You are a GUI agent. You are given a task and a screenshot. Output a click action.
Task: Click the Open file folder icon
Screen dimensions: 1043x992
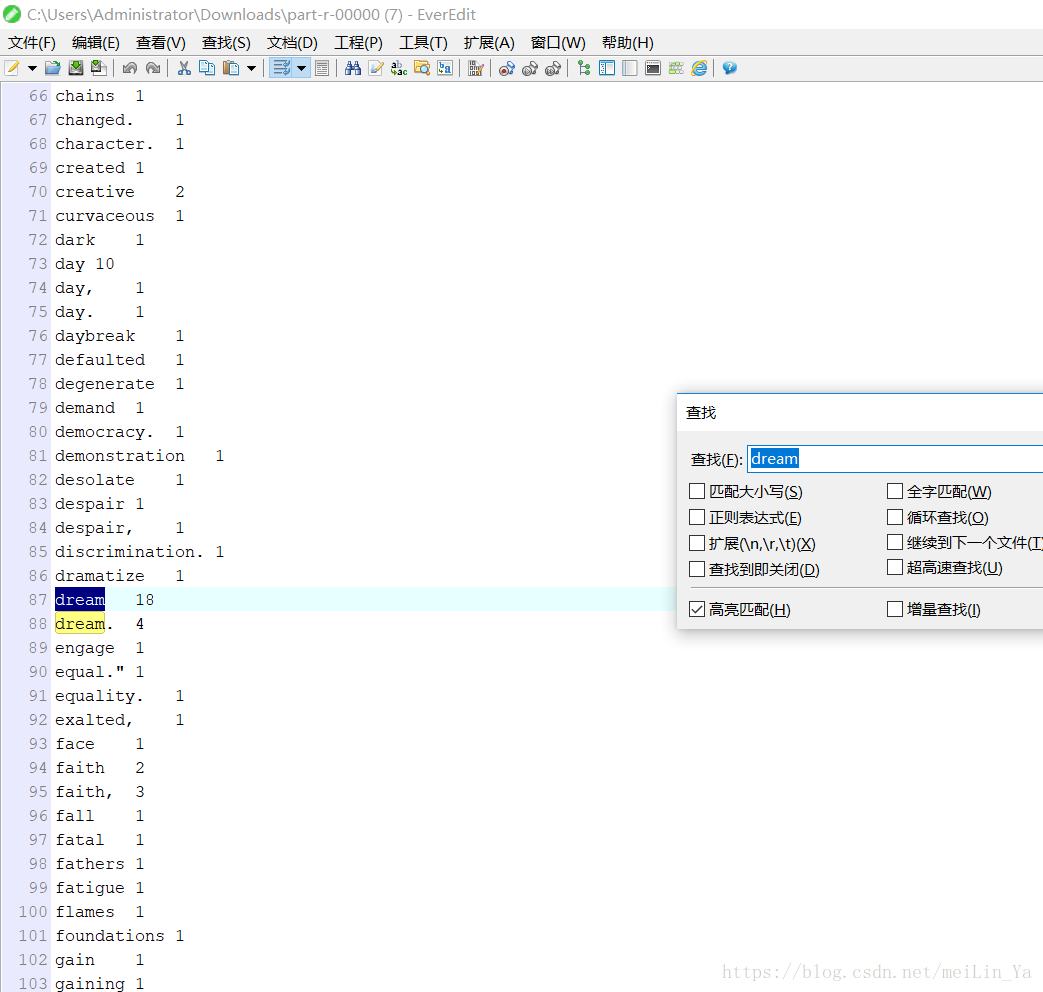53,68
